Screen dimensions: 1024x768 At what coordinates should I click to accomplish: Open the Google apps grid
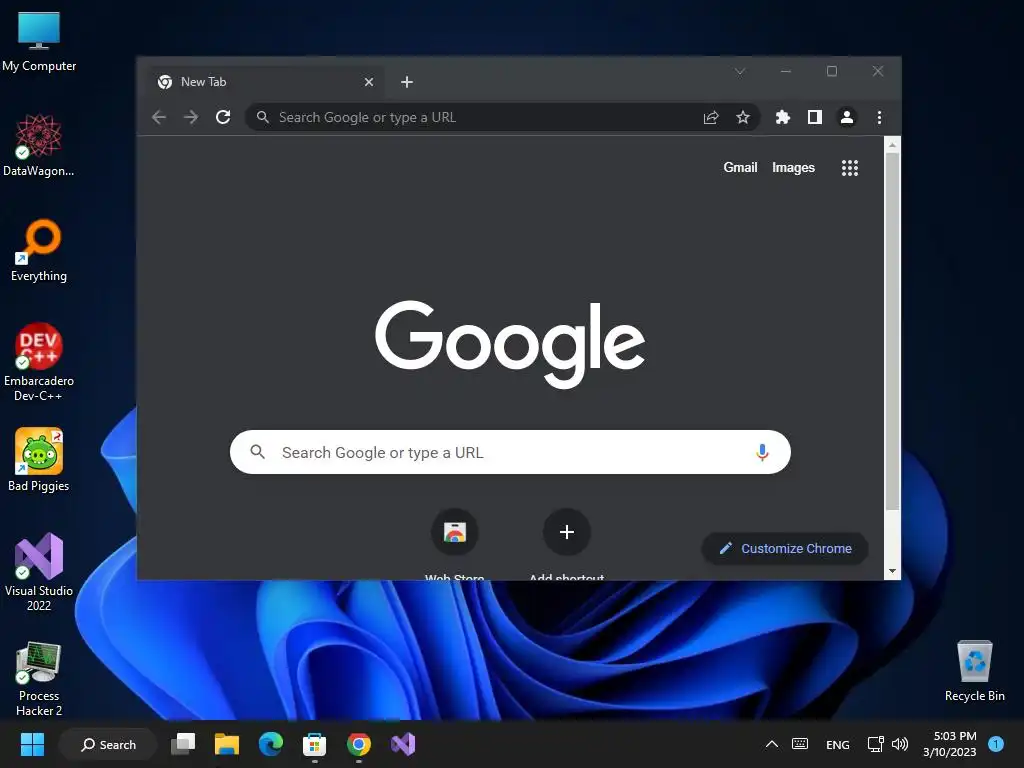tap(850, 168)
